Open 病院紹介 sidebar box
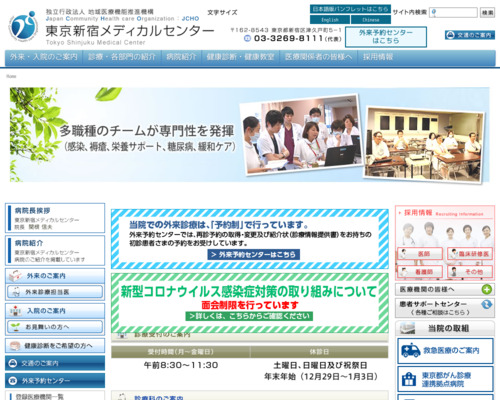Image resolution: width=500 pixels, height=400 pixels. (55, 250)
